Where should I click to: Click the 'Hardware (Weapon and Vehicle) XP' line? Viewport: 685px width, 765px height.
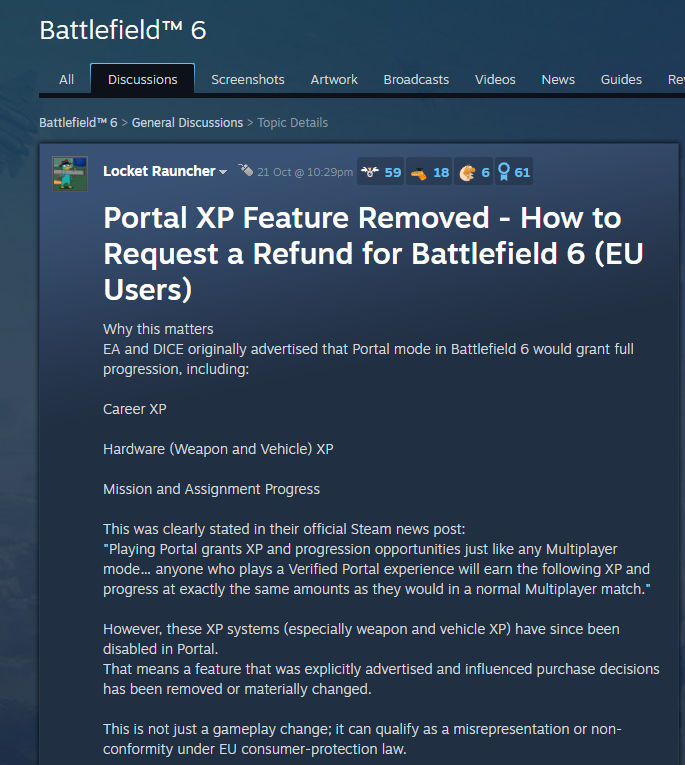coord(218,449)
